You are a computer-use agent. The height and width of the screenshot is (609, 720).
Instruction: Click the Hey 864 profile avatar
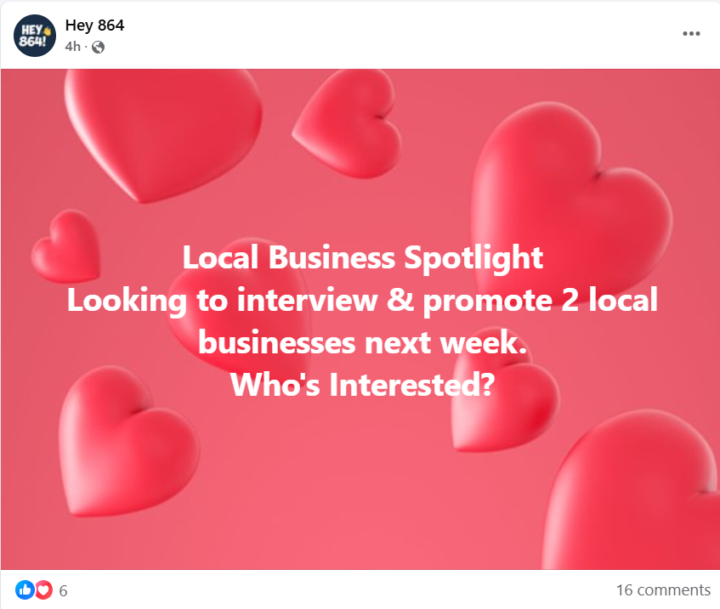click(34, 35)
